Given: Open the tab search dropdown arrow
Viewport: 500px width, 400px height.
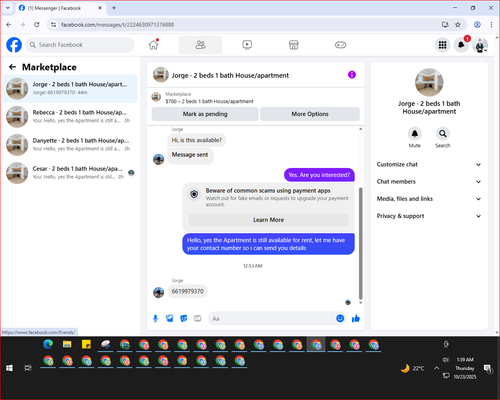Looking at the screenshot, I should [8, 8].
